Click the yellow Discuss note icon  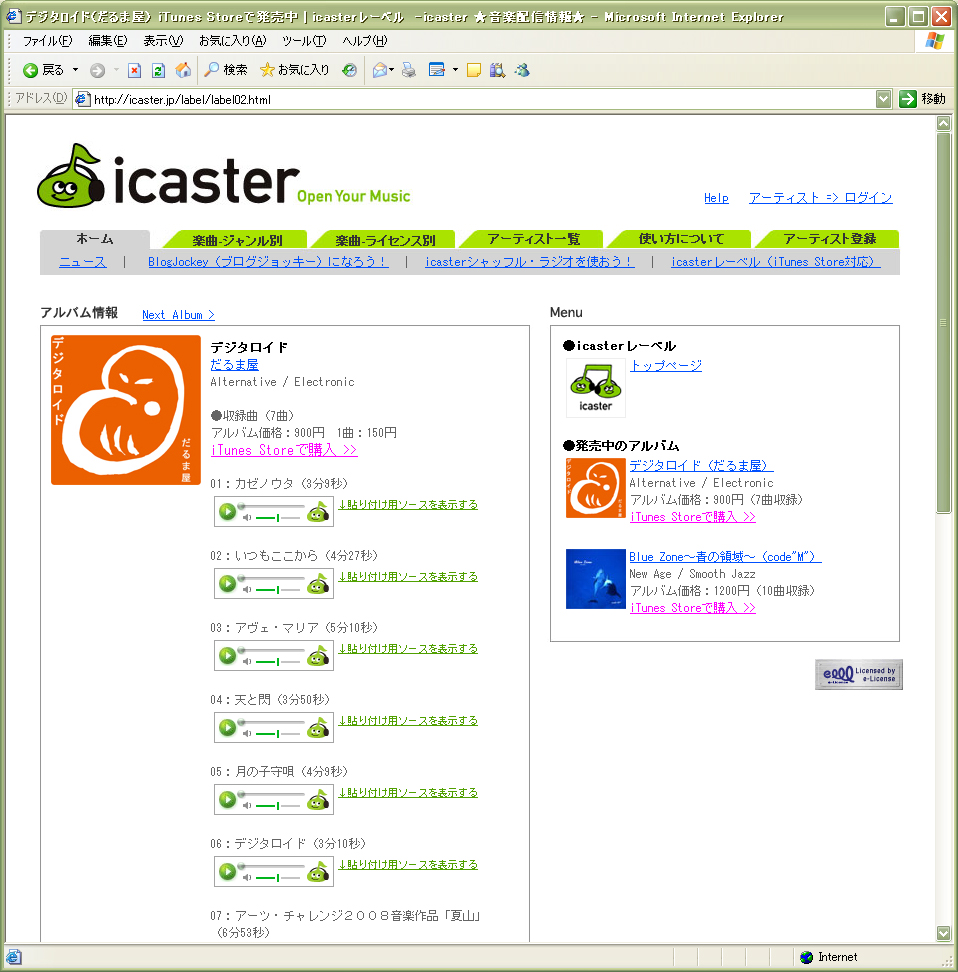[x=474, y=71]
